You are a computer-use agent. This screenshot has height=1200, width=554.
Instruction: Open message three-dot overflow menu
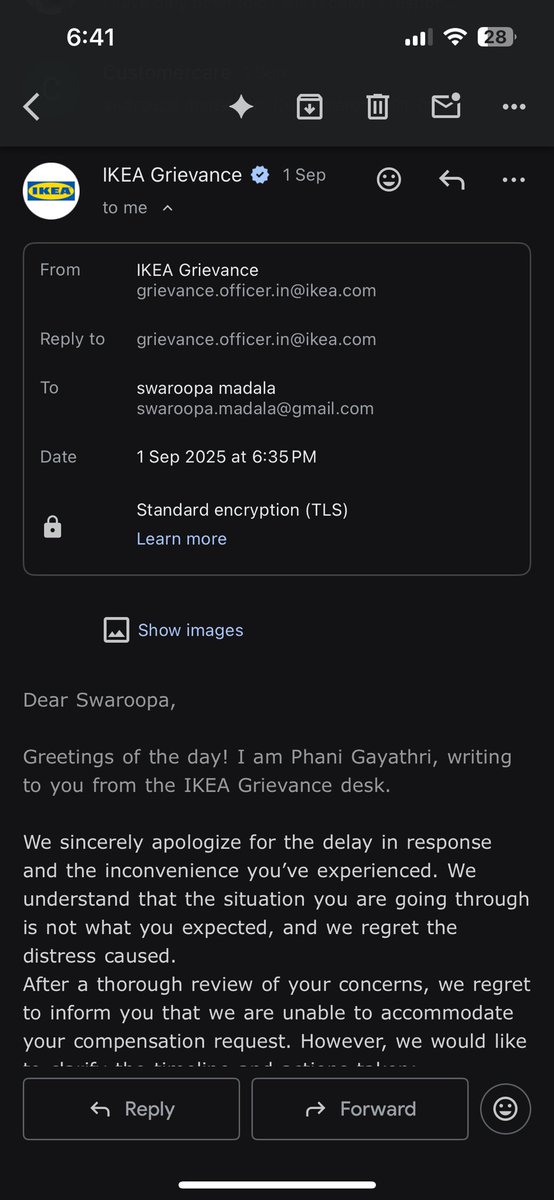pos(513,180)
